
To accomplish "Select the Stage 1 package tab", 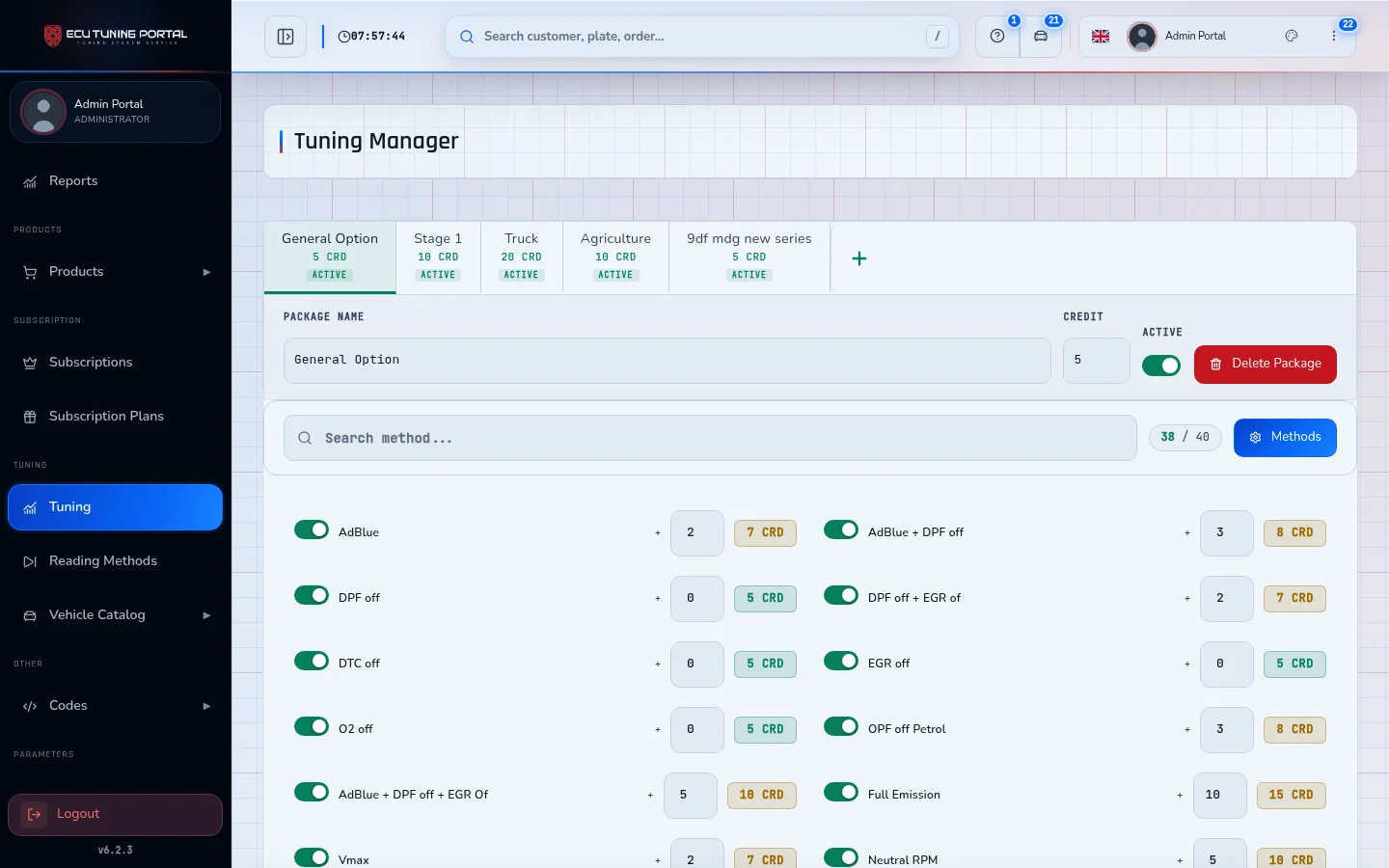I will [438, 257].
